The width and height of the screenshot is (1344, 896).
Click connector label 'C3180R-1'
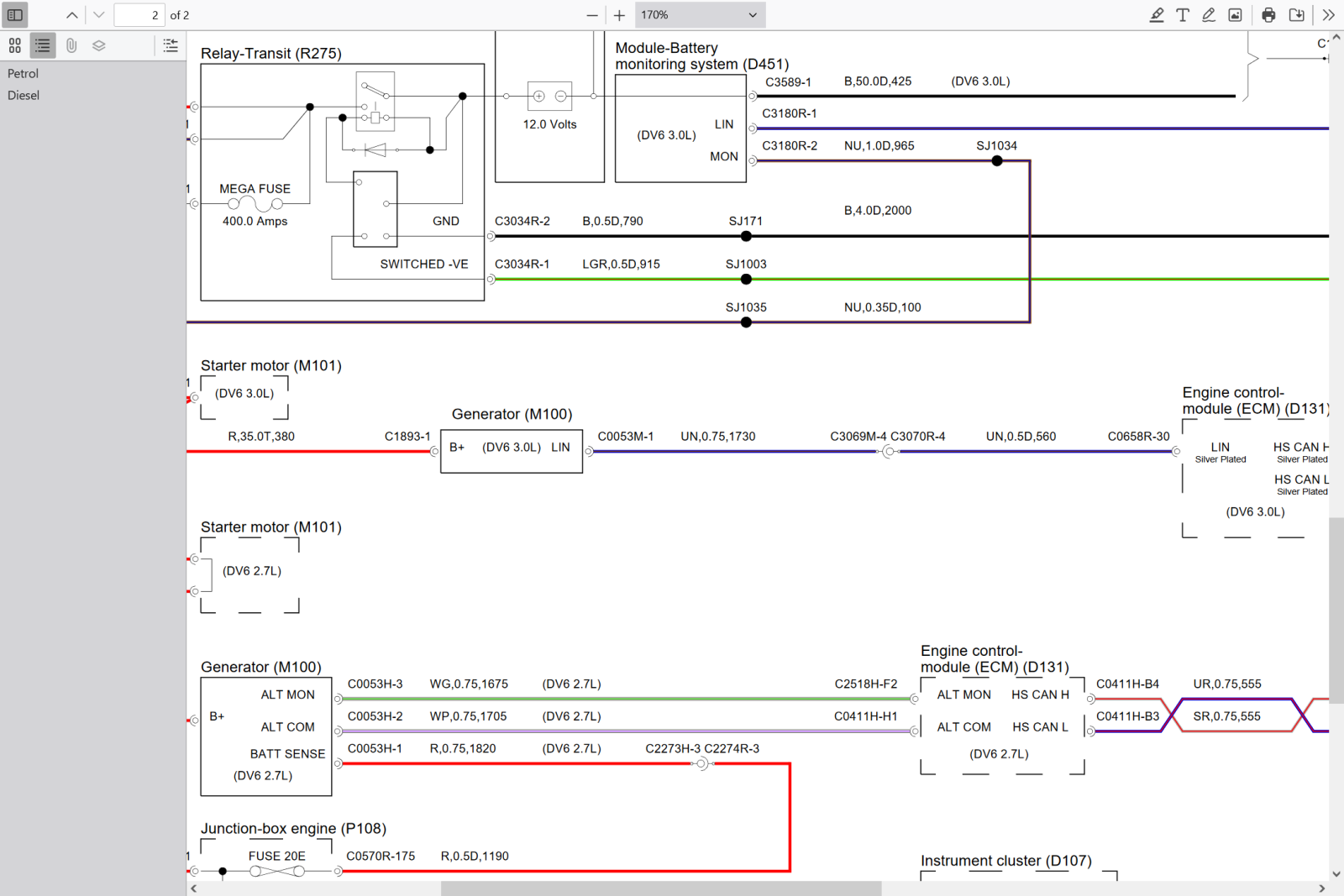coord(790,113)
